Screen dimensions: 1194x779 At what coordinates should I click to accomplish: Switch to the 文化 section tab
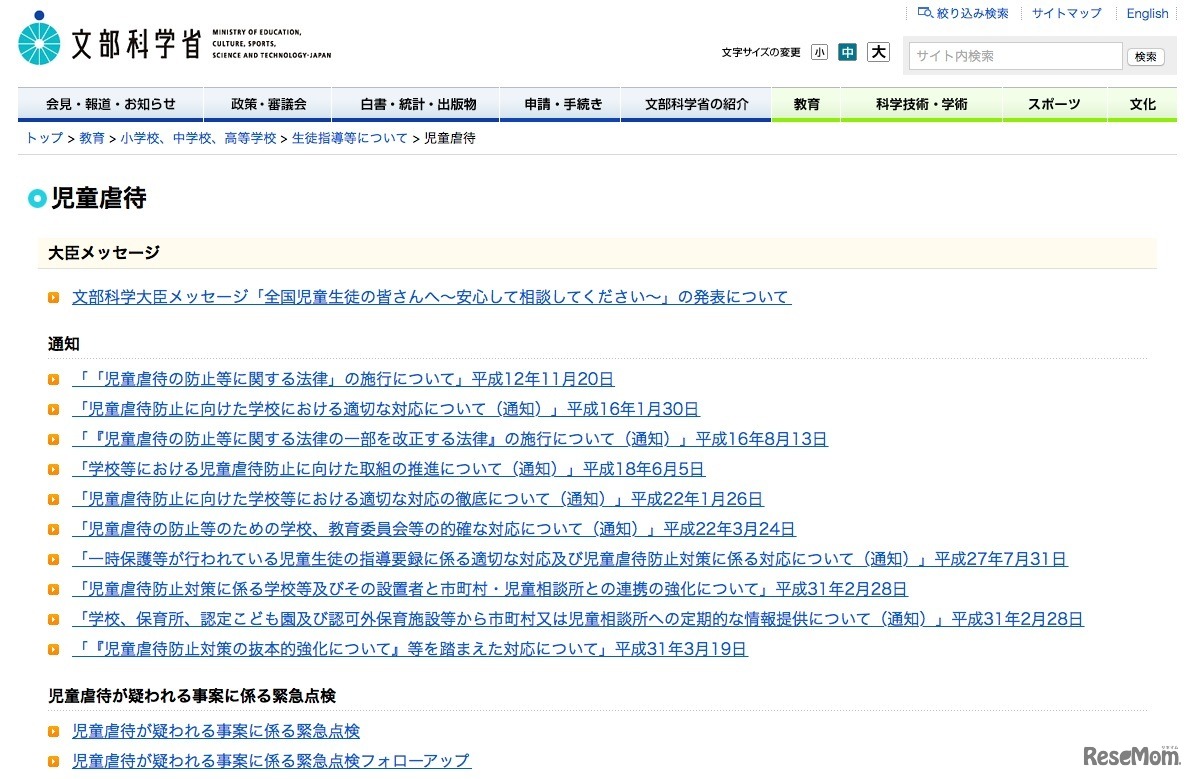pyautogui.click(x=1142, y=103)
